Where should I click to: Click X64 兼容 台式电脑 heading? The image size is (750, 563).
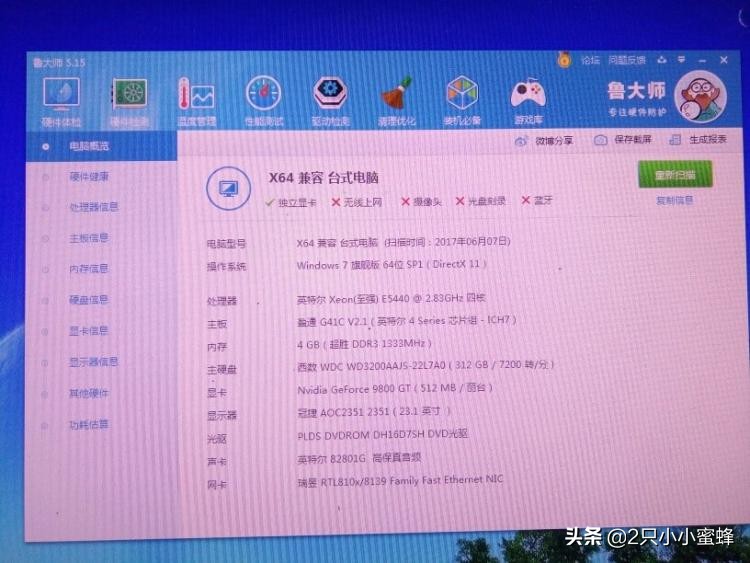pos(324,178)
